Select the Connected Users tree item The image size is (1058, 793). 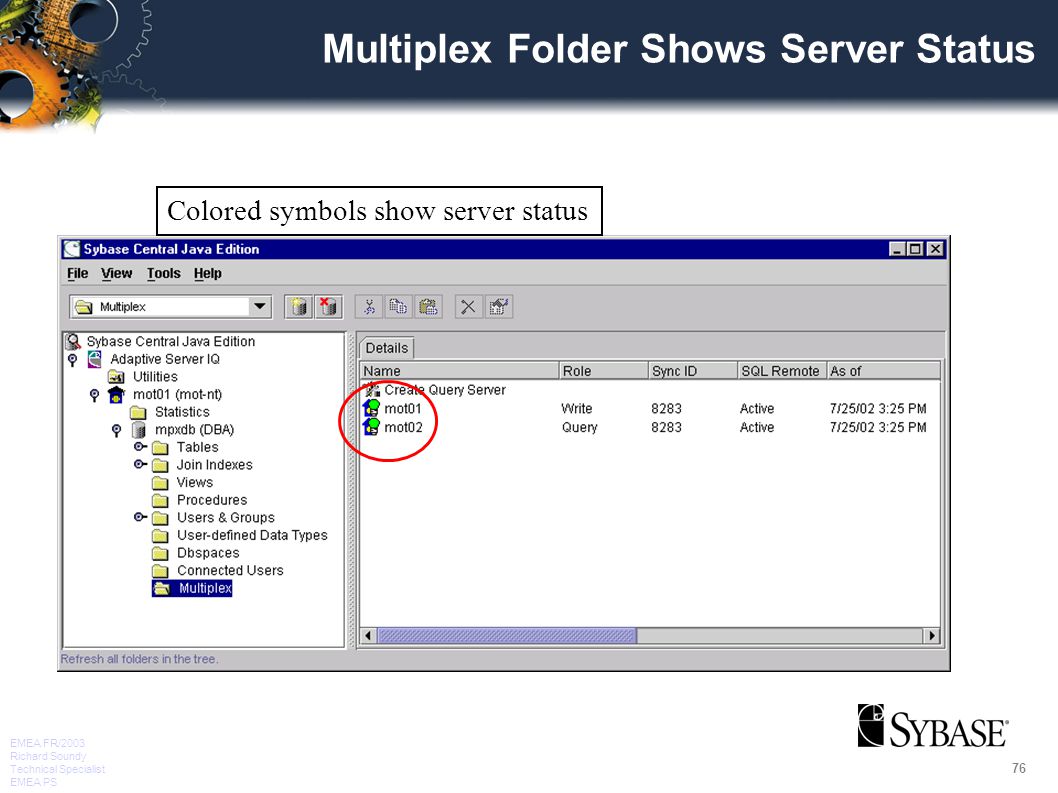point(230,570)
